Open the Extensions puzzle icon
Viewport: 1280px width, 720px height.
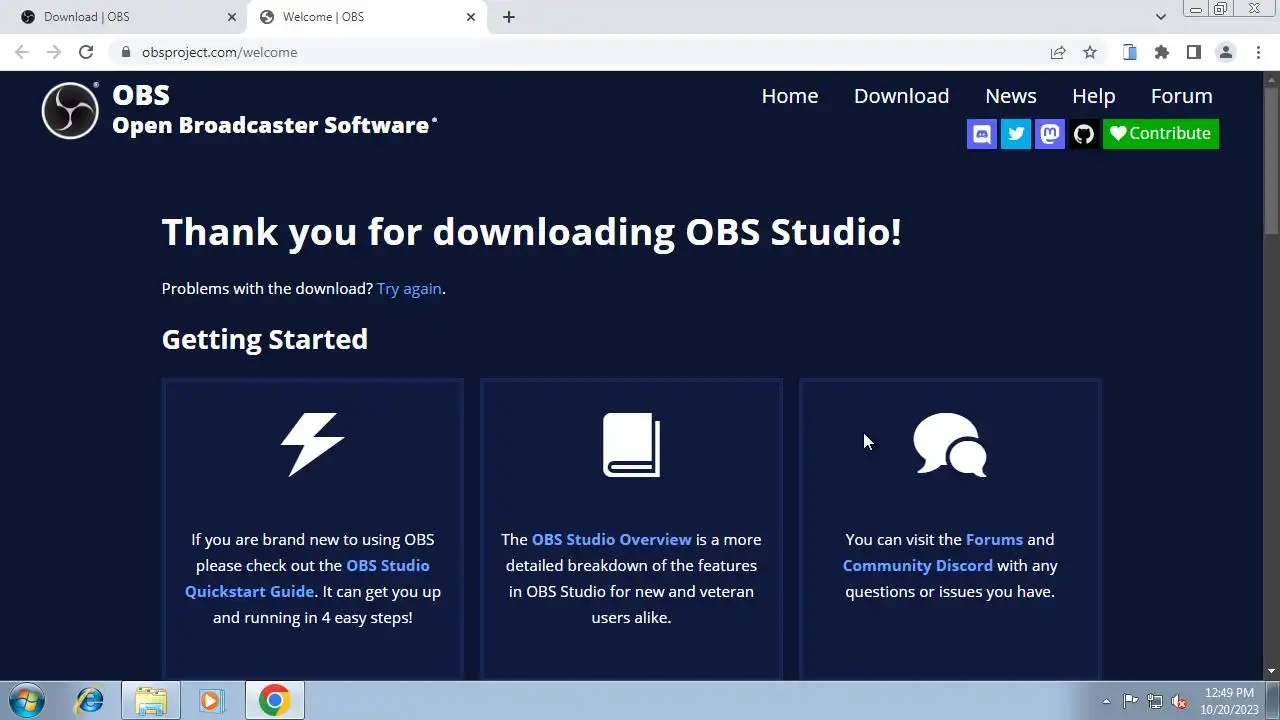tap(1162, 52)
